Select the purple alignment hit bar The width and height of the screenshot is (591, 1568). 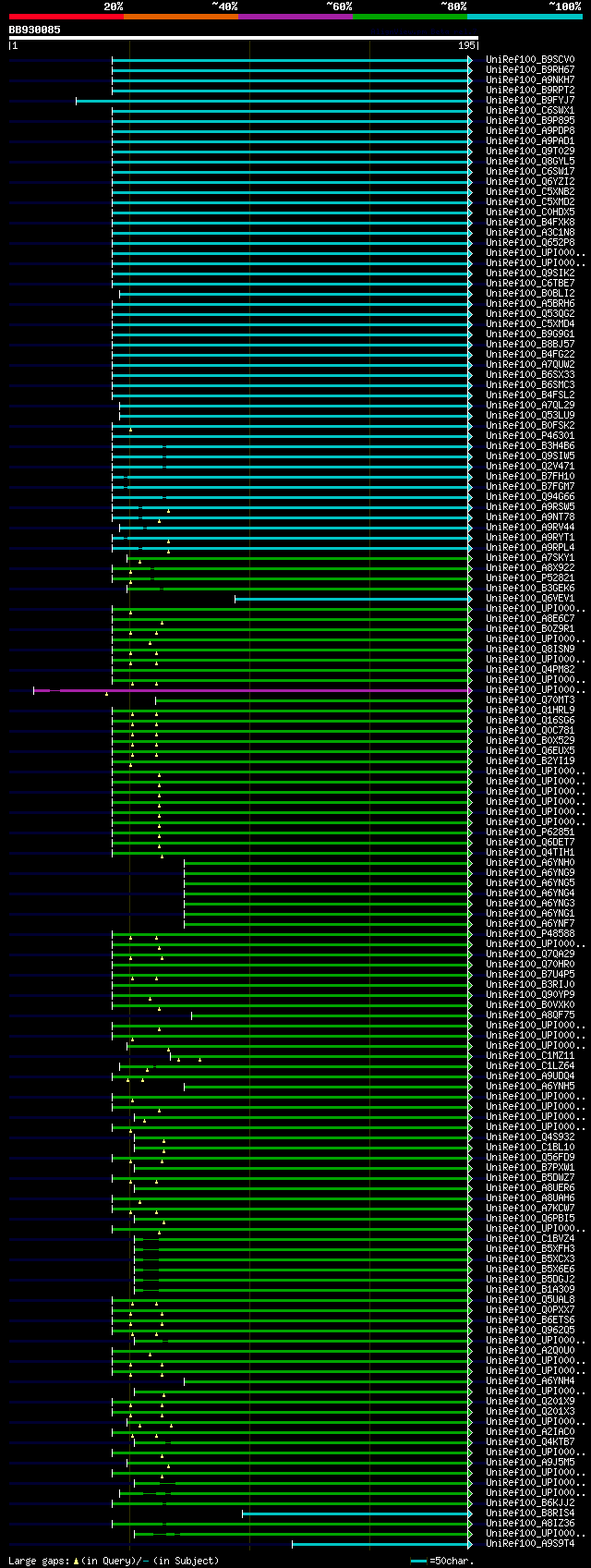click(252, 690)
